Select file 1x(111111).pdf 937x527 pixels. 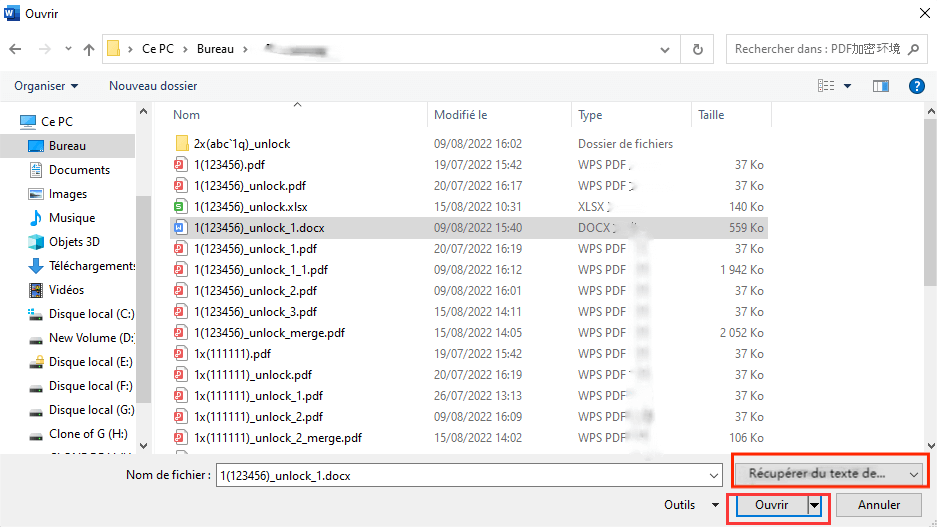pyautogui.click(x=232, y=354)
